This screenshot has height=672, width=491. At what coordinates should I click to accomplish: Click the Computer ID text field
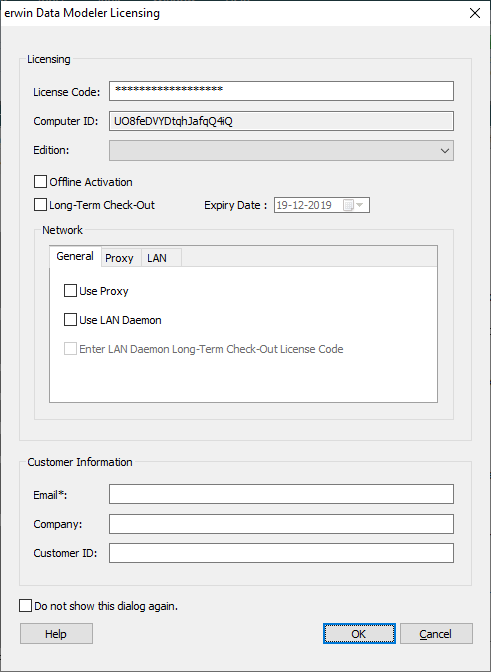pyautogui.click(x=281, y=121)
